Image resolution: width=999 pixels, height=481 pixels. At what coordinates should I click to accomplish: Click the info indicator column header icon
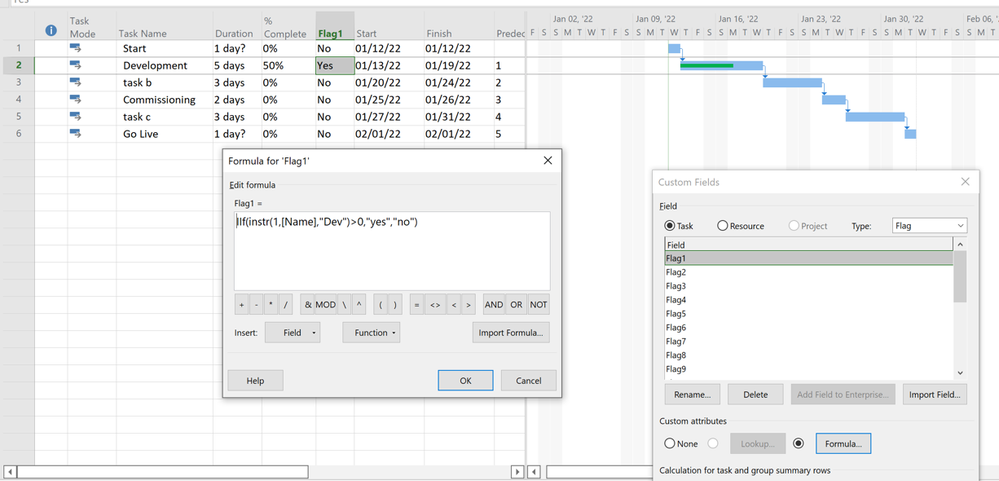[x=52, y=30]
